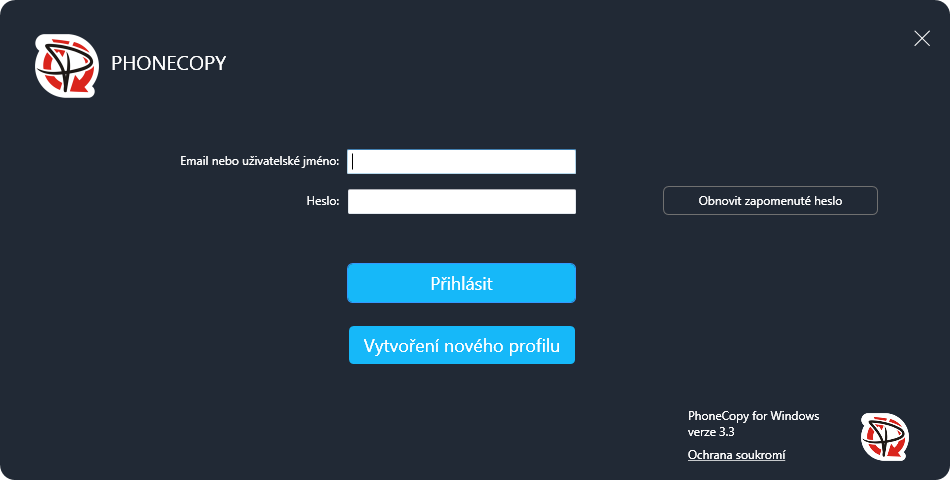This screenshot has height=480, width=950.
Task: Place the cursor in the username text box
Action: click(461, 162)
